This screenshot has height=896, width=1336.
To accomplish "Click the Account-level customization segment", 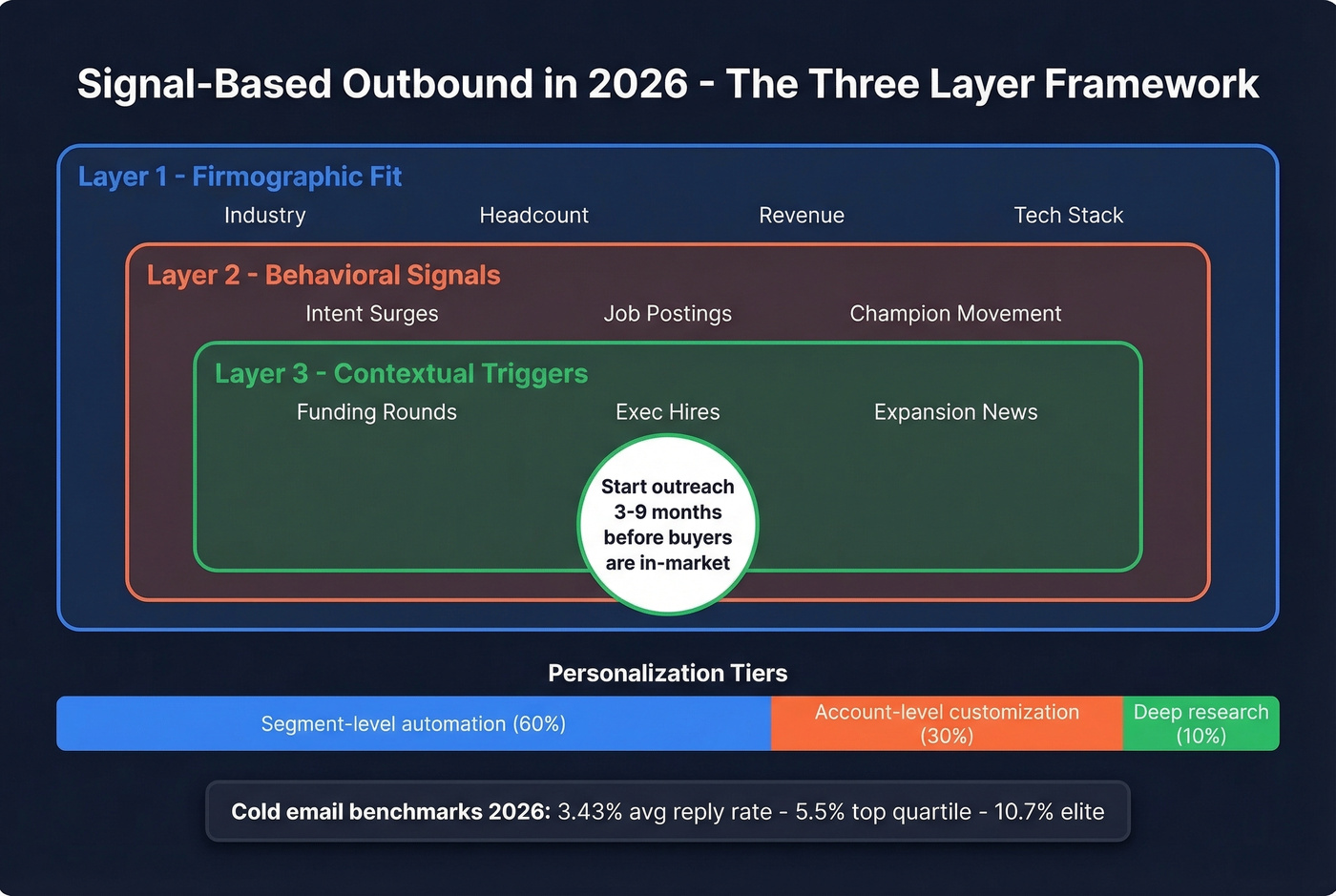I will (x=946, y=723).
